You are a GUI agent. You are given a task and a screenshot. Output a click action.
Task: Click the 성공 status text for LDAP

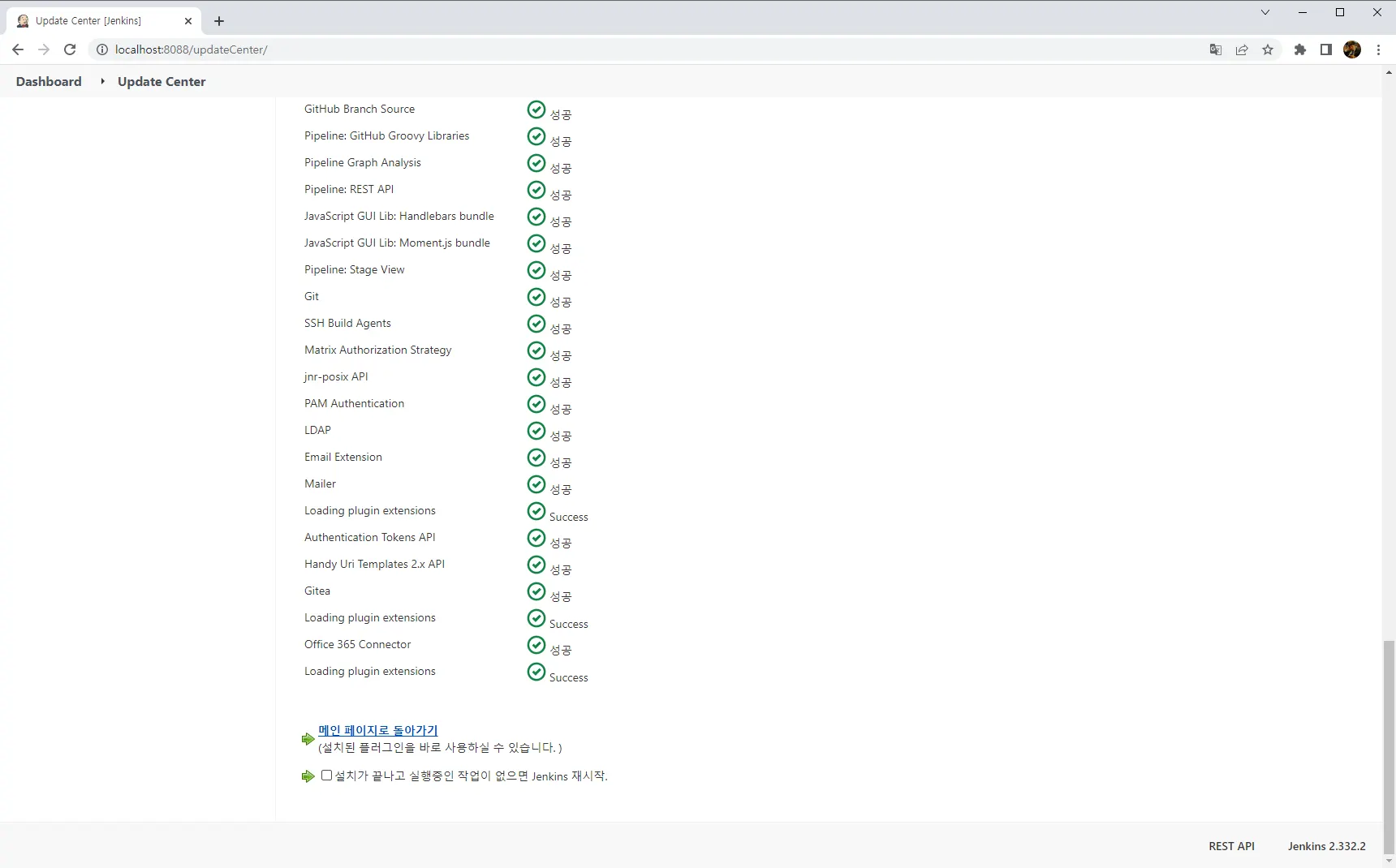point(561,436)
